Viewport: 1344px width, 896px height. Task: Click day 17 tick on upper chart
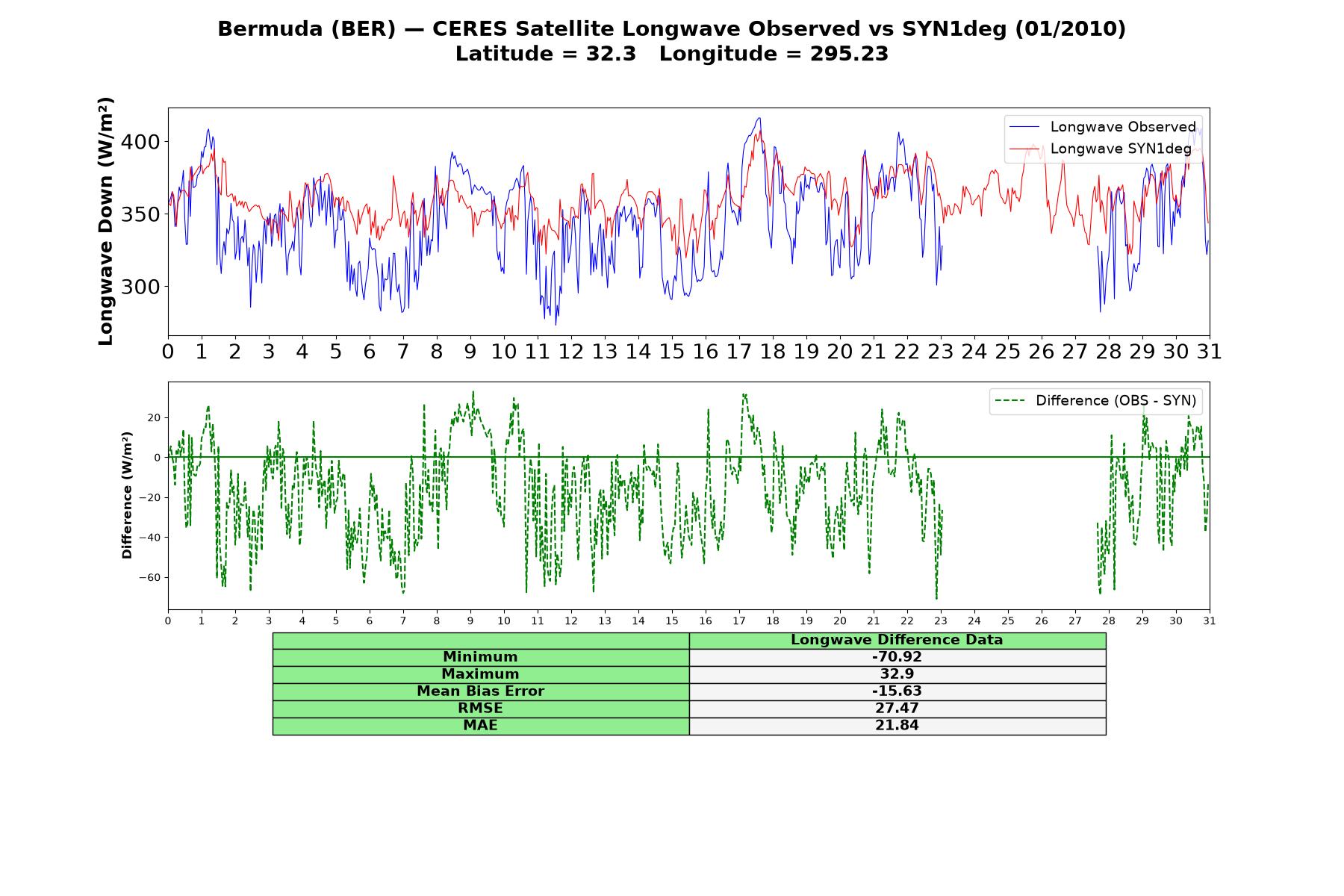tap(738, 352)
